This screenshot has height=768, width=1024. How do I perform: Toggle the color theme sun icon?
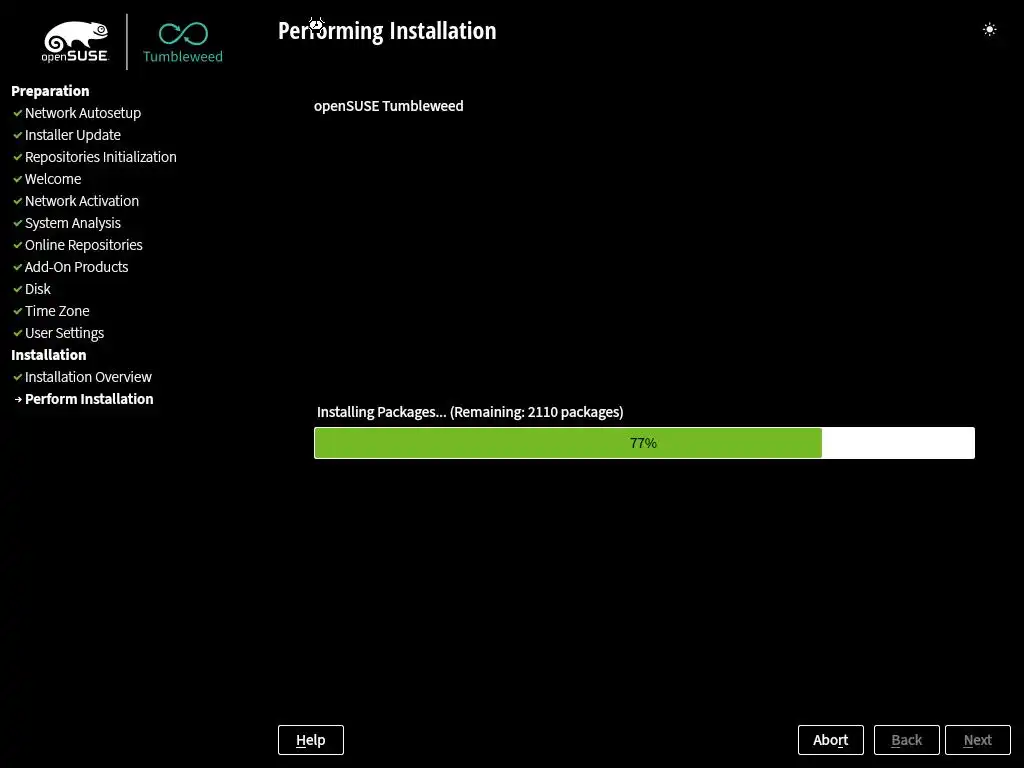[989, 29]
